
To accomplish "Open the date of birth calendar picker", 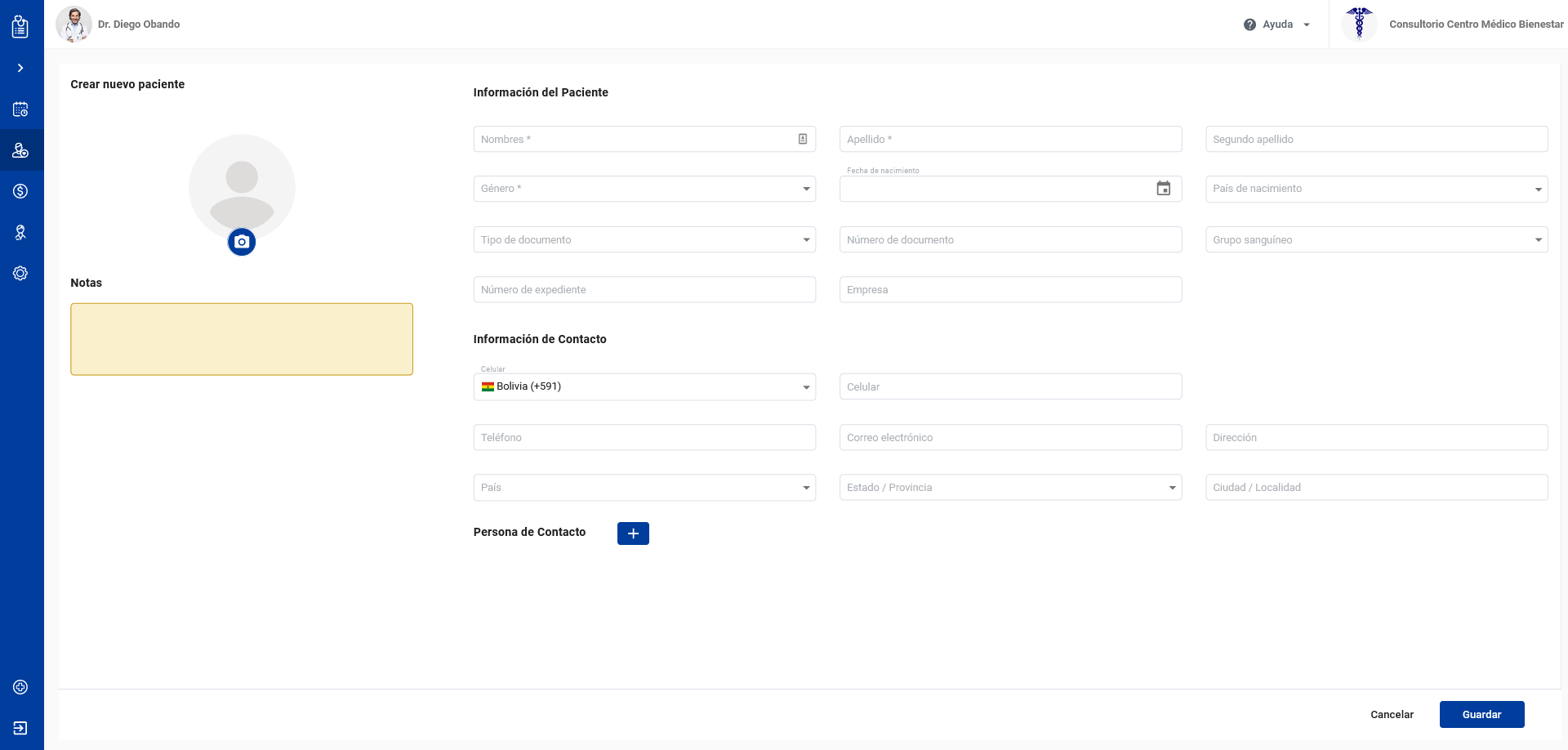I will pos(1163,189).
